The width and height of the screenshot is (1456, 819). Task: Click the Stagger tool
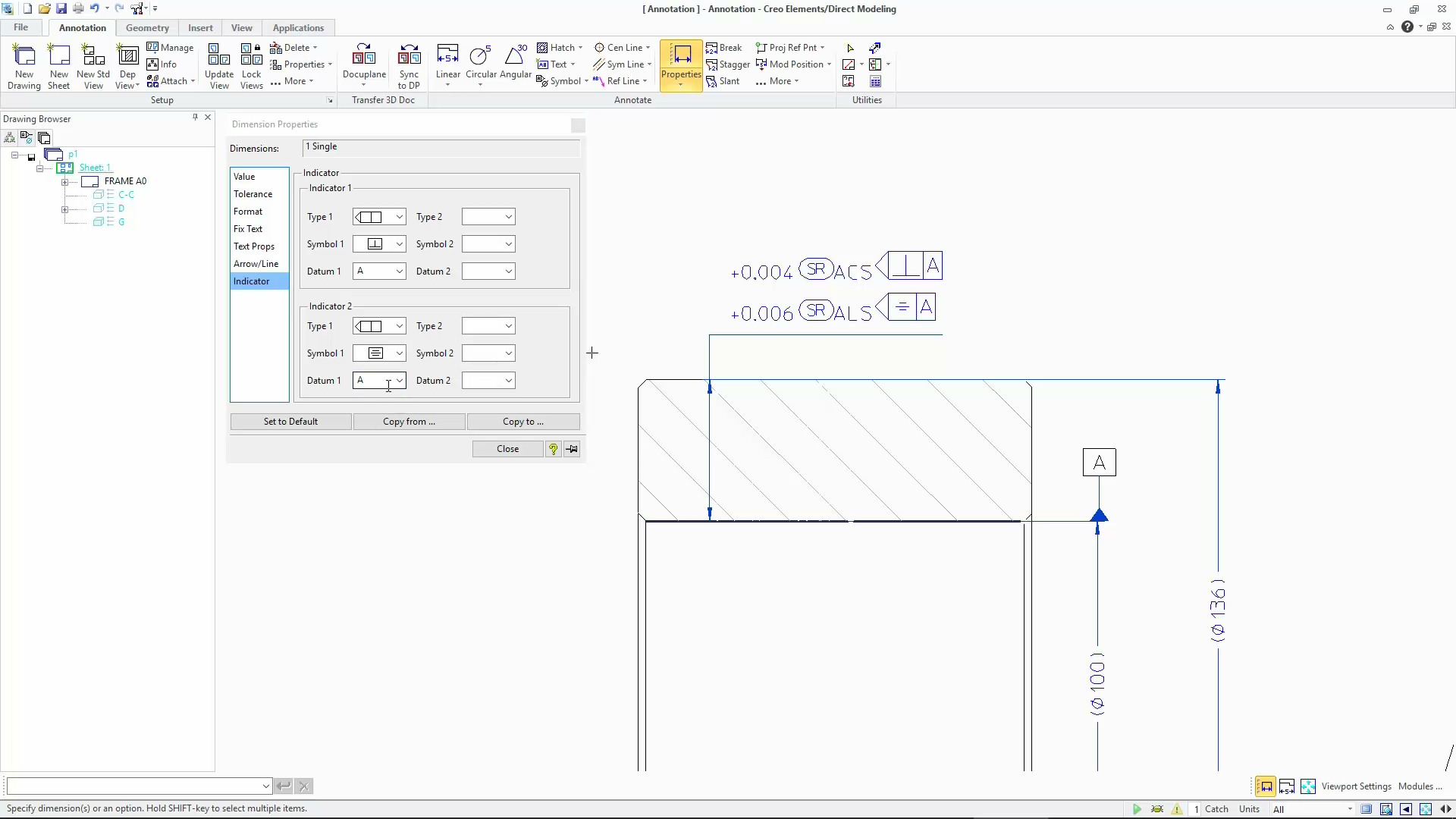click(727, 64)
